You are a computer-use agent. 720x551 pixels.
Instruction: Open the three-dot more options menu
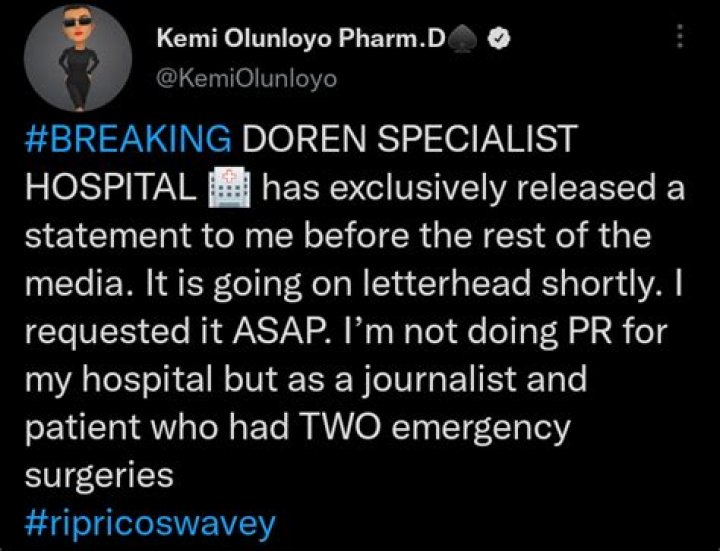pyautogui.click(x=681, y=36)
